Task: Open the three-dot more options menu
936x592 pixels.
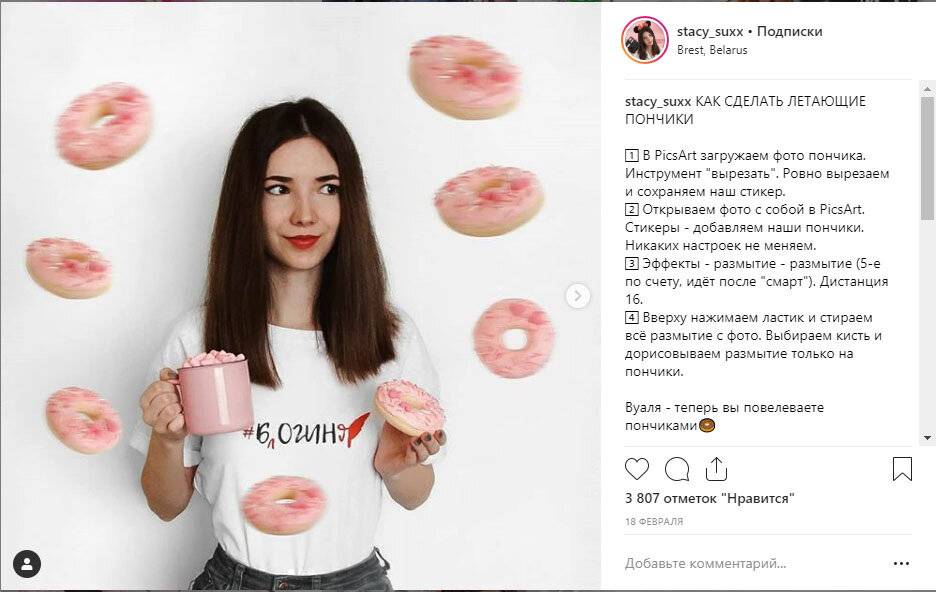Action: (x=901, y=563)
